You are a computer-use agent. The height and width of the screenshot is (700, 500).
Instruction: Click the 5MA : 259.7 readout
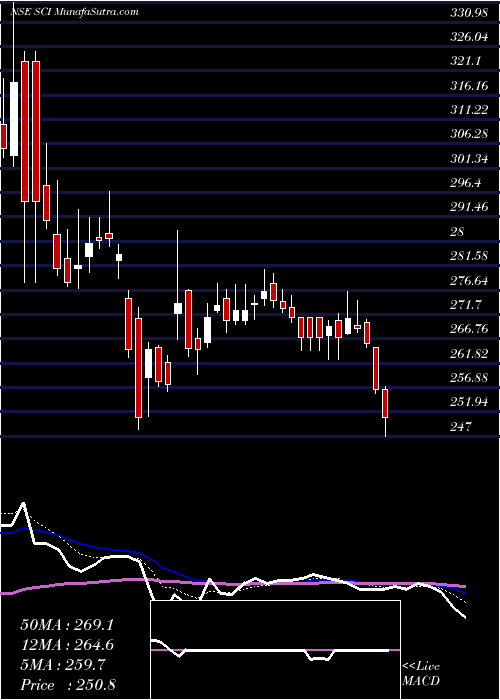click(63, 665)
